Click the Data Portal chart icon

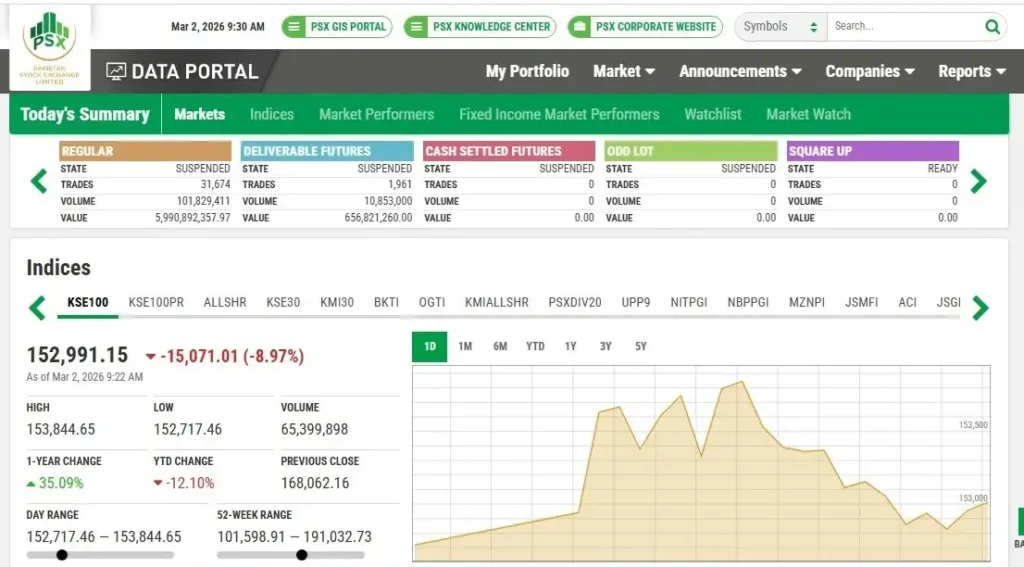[x=116, y=72]
